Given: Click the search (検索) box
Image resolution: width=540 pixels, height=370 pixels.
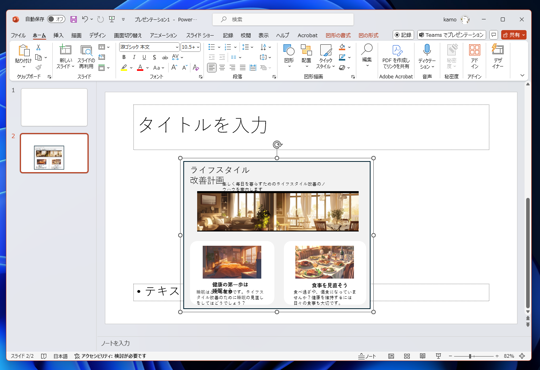Looking at the screenshot, I should 283,19.
